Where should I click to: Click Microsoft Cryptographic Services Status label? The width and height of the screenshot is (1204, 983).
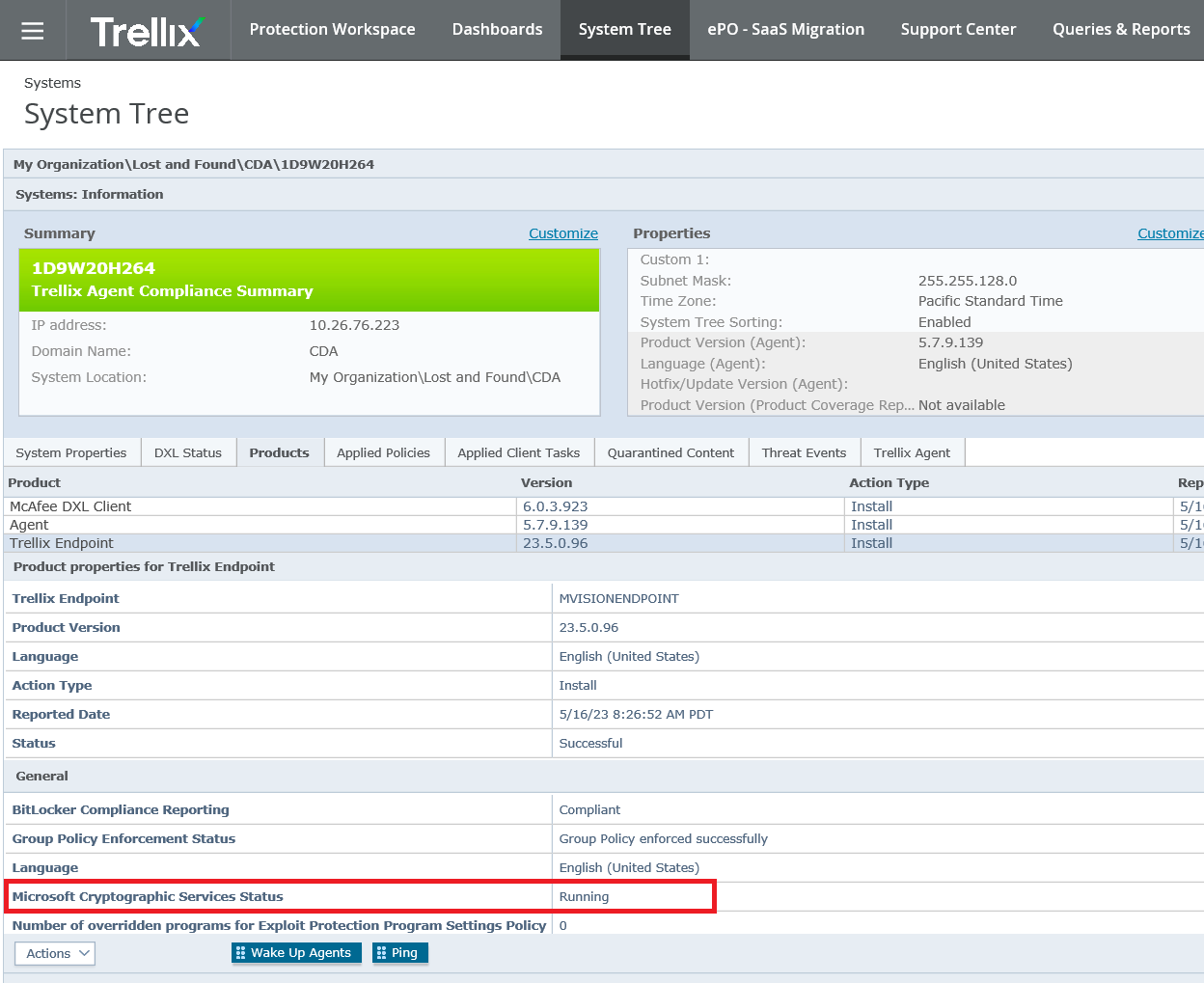click(x=148, y=896)
